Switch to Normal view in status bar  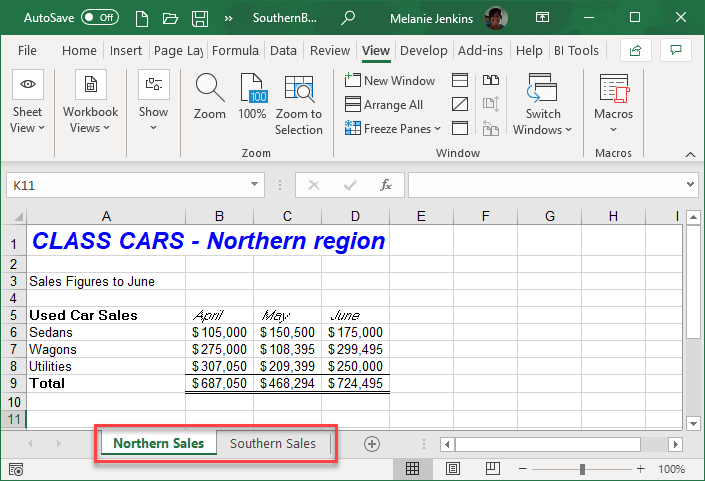(x=412, y=469)
